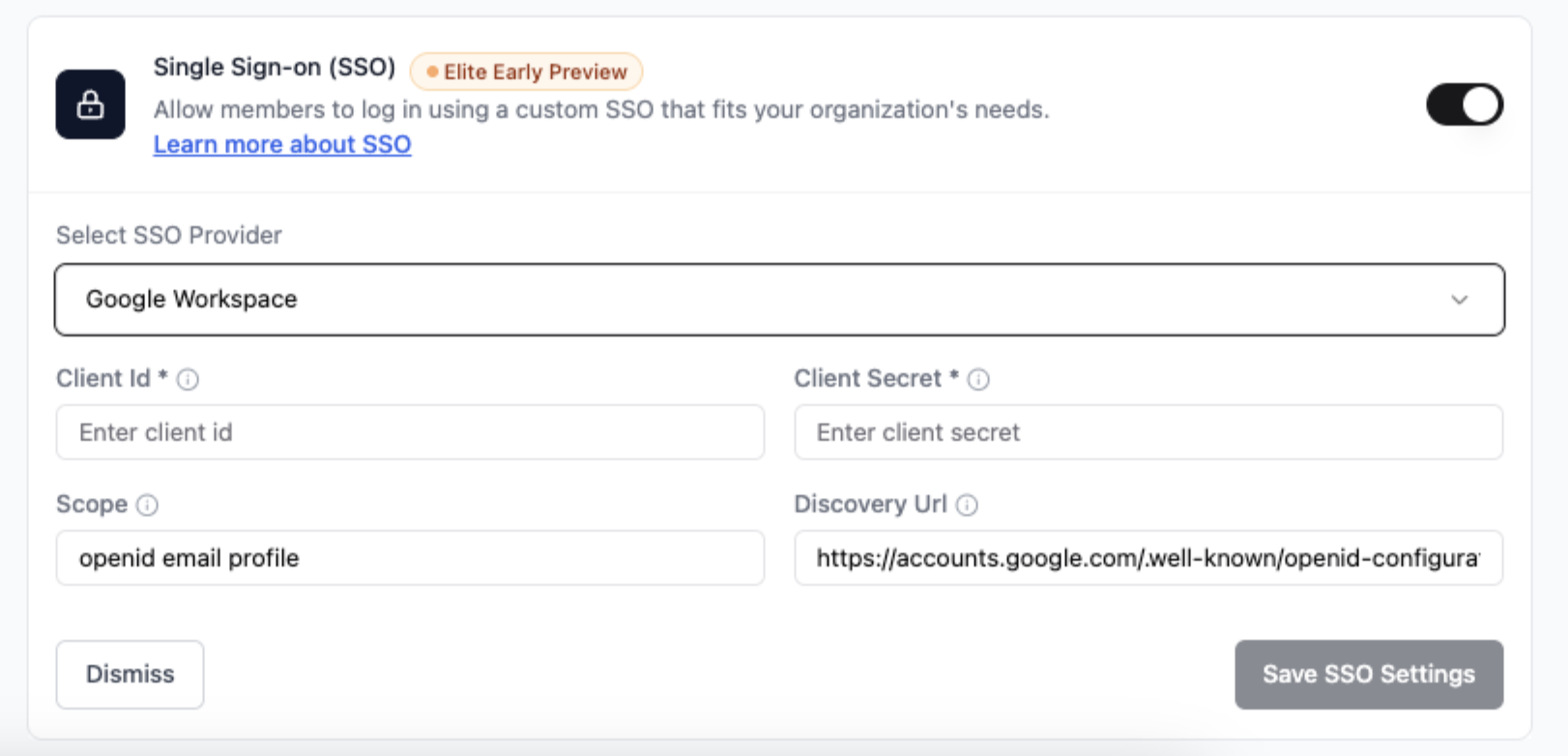Click the Enter client secret field
Screen dimensions: 1568x756
[1147, 432]
